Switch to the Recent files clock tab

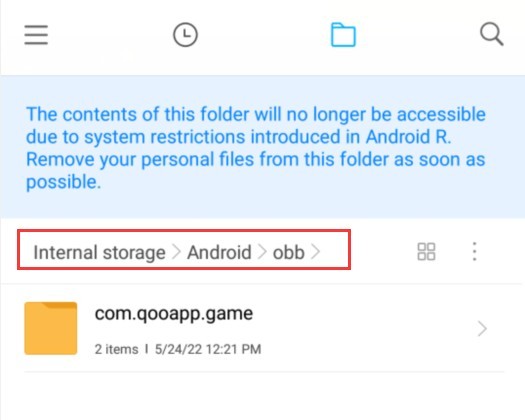coord(185,34)
